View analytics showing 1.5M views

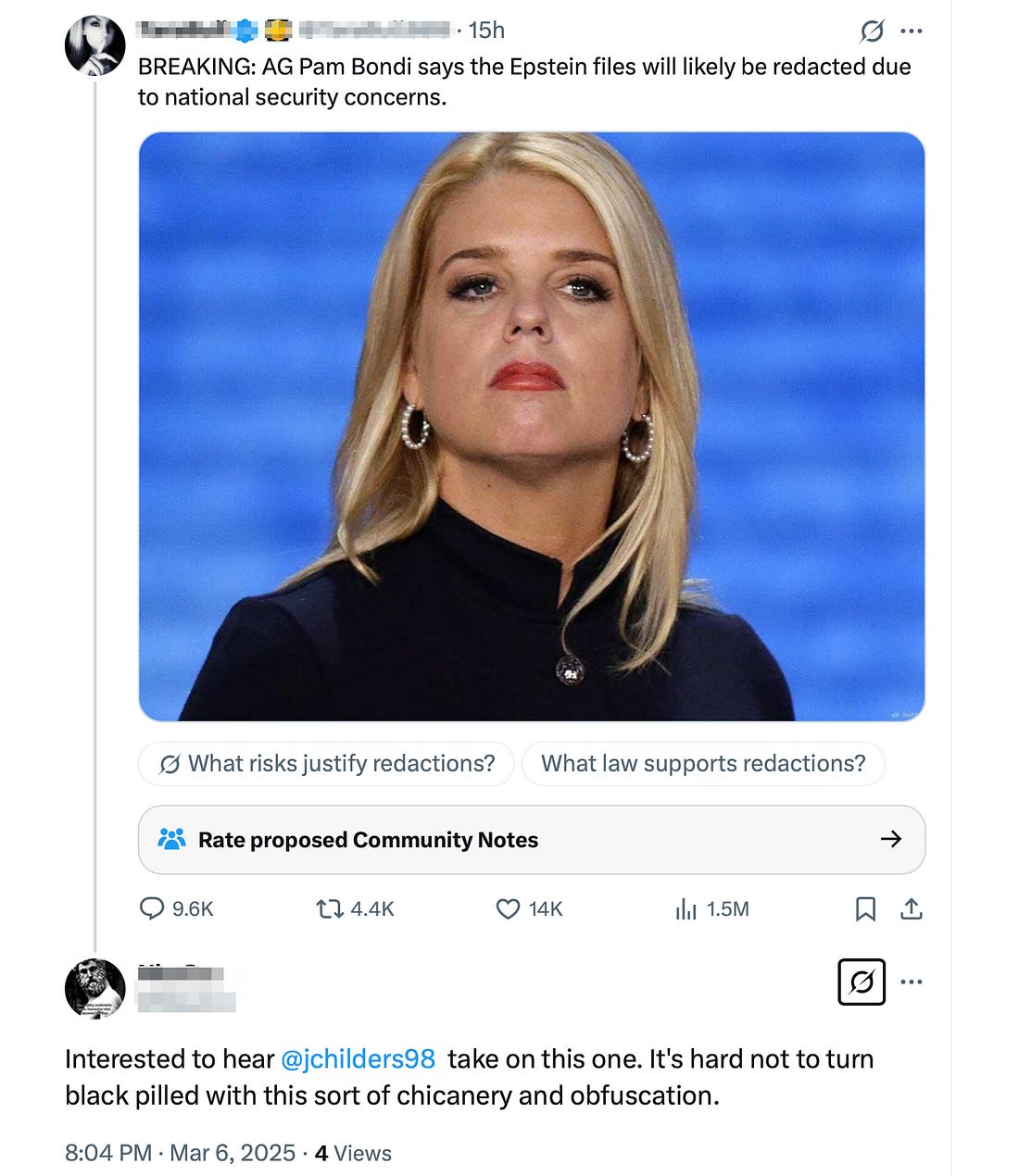(x=686, y=908)
